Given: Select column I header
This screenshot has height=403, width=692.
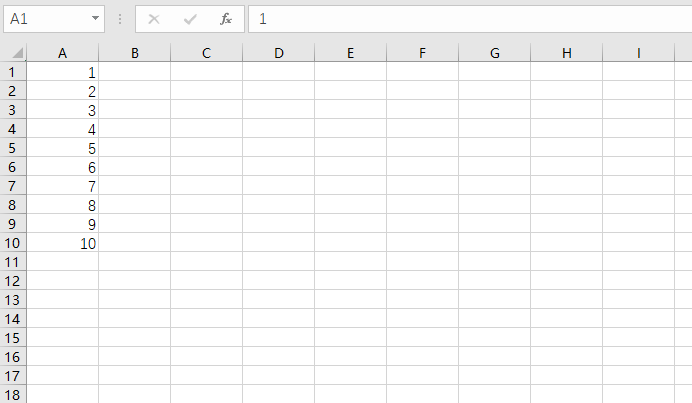Looking at the screenshot, I should tap(639, 53).
